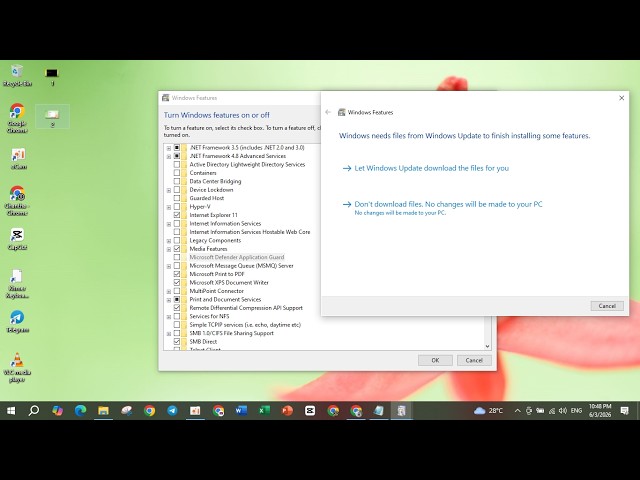
Task: Expand Microsoft Message Queue (MSMQ) Server
Action: pyautogui.click(x=169, y=267)
